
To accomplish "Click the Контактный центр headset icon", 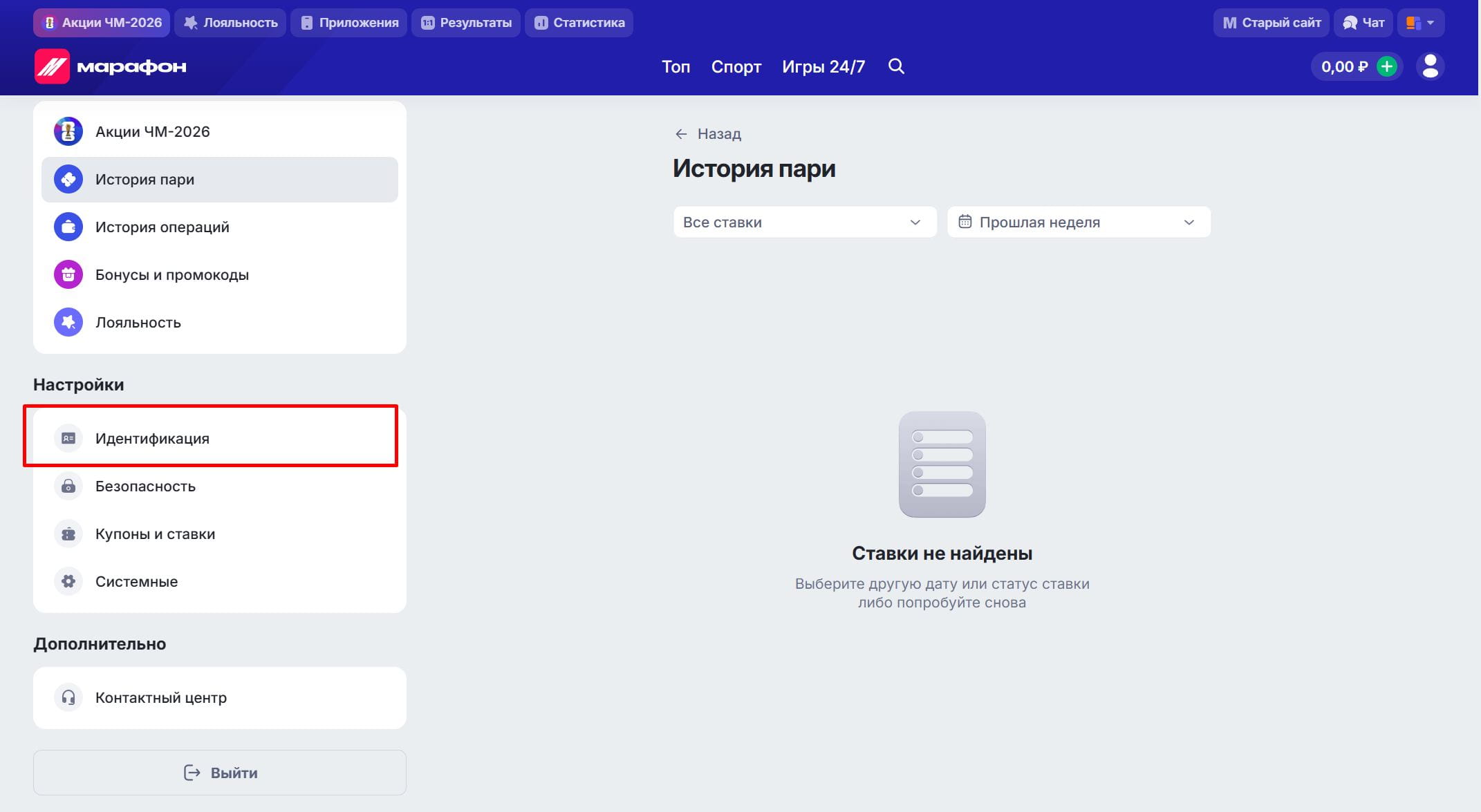I will pyautogui.click(x=68, y=697).
